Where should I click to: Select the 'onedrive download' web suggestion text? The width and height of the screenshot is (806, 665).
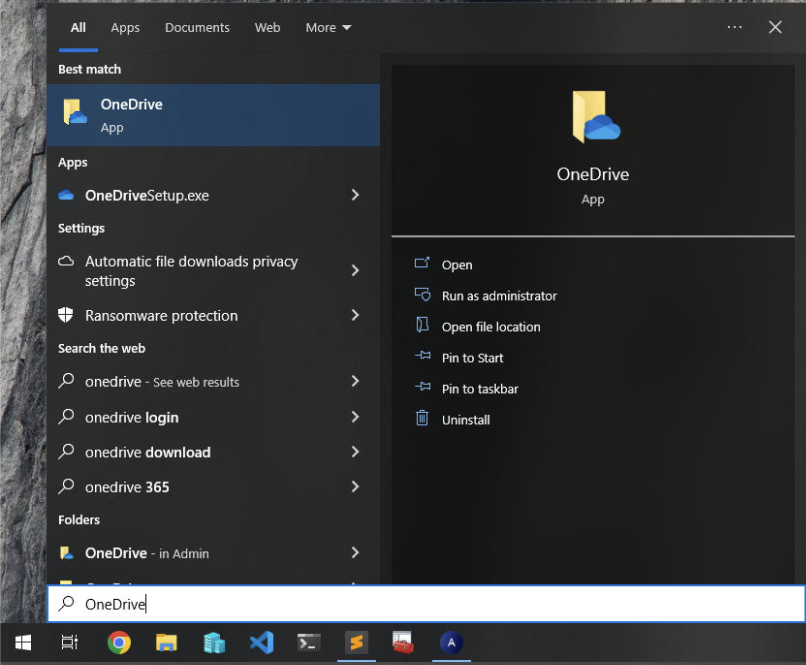(148, 452)
